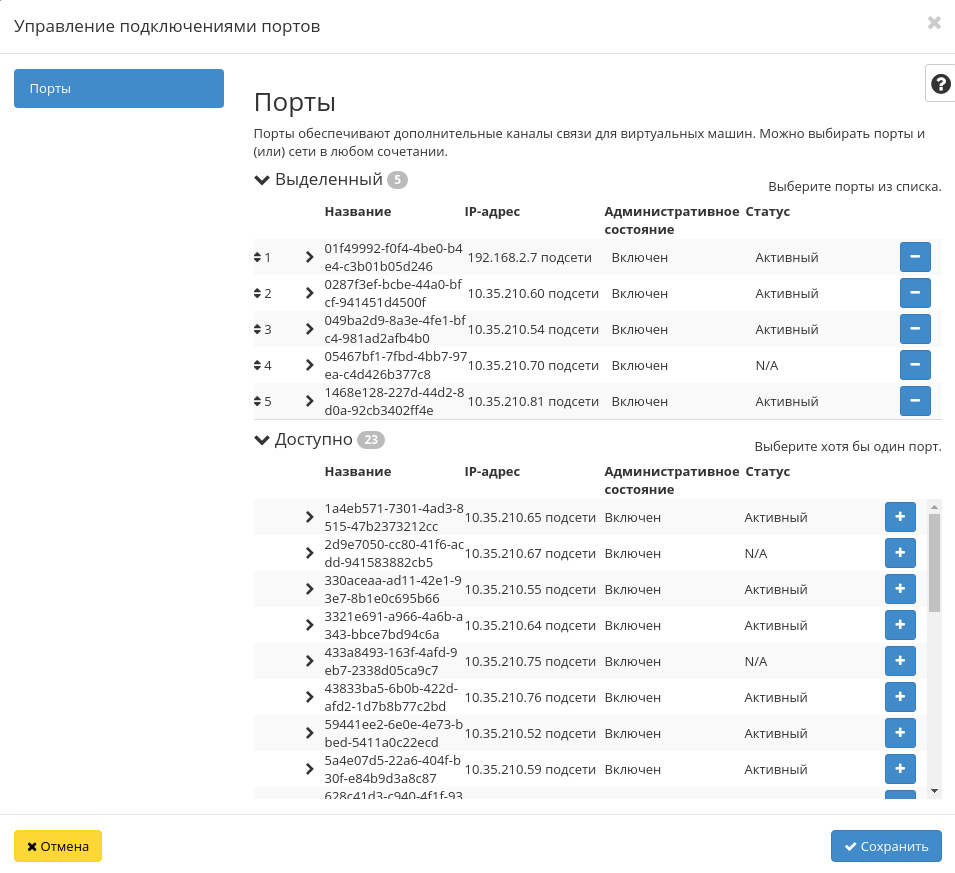Cancel the dialog with Отмена
Screen dimensions: 955x873
[x=57, y=846]
